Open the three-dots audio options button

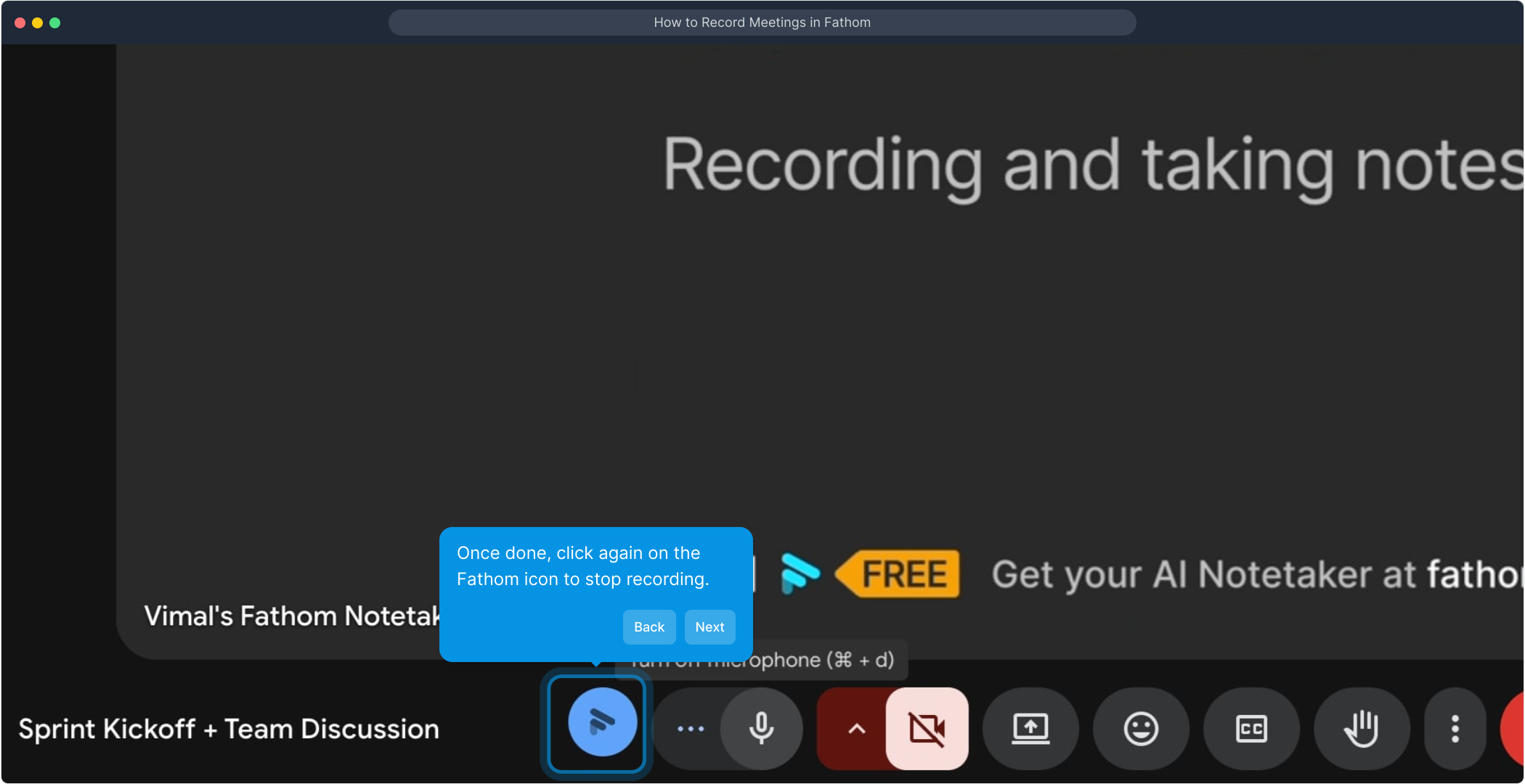click(690, 729)
